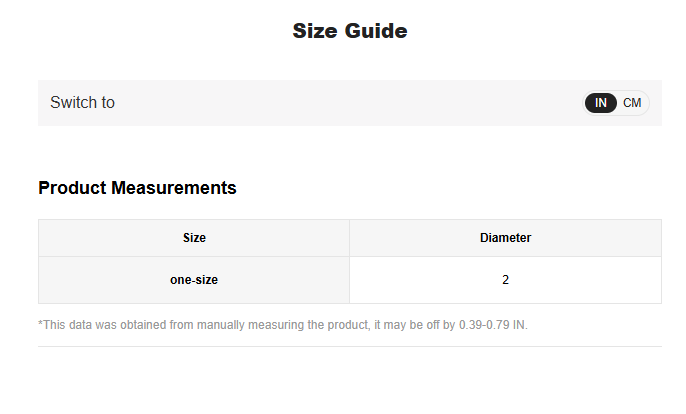Click the Size column header
686x414 pixels.
194,238
